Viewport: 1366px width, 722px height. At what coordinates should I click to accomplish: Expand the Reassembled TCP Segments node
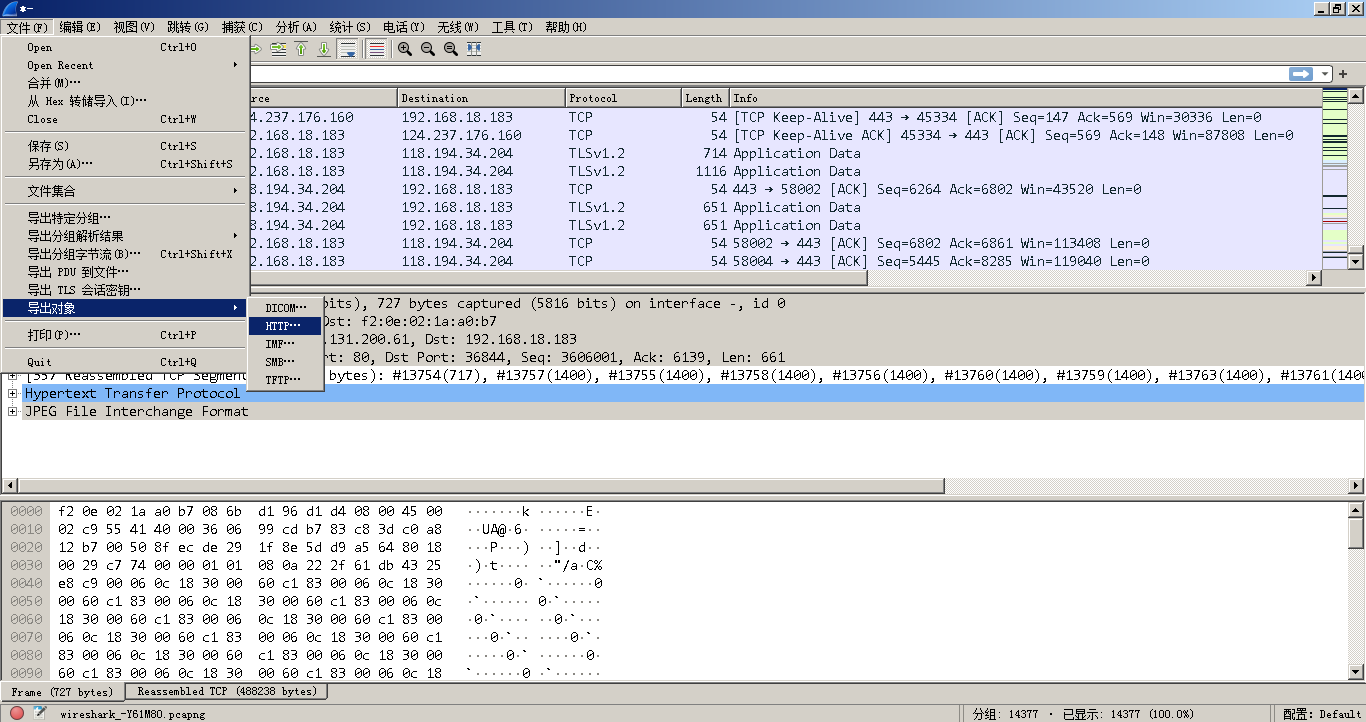[x=12, y=375]
